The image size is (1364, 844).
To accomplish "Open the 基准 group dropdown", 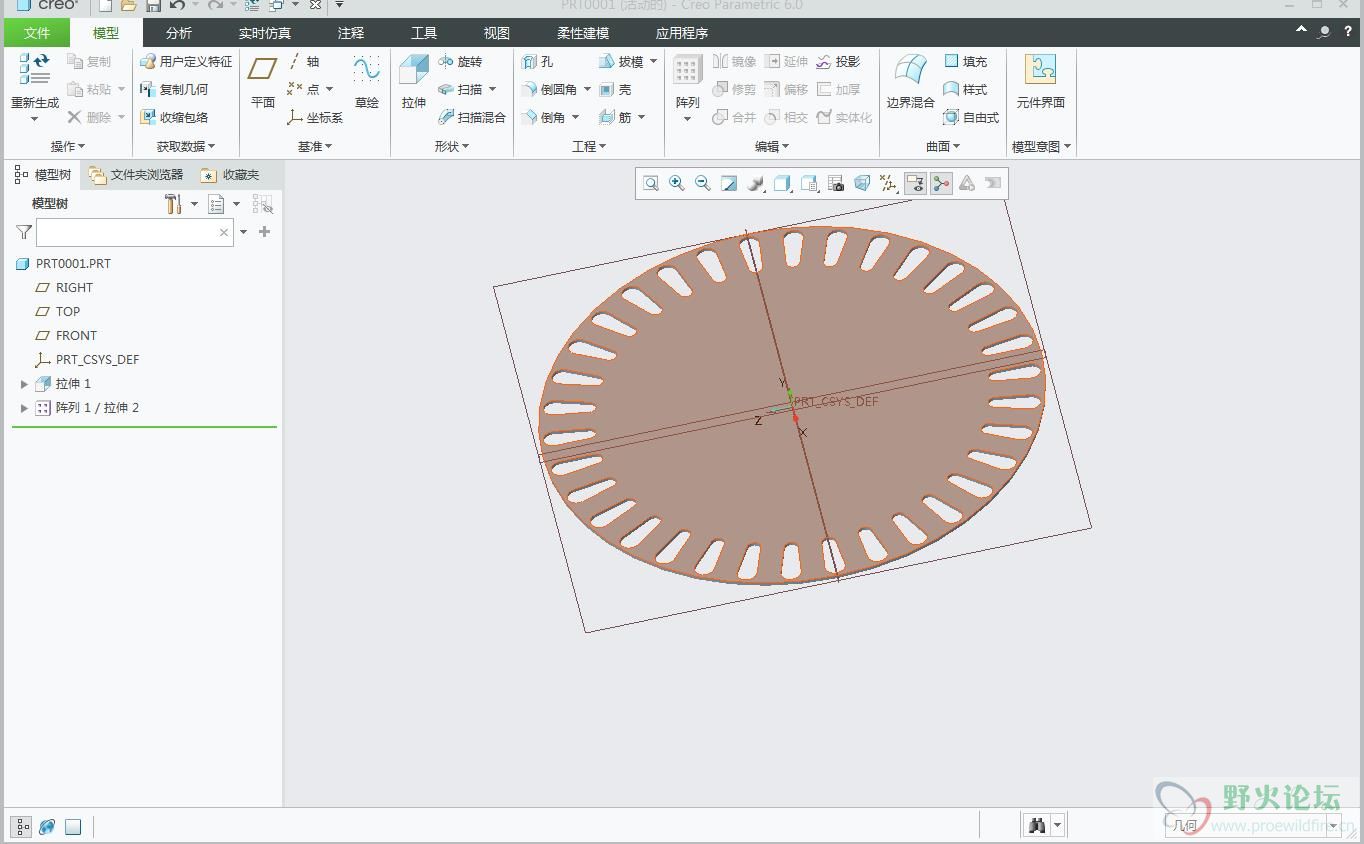I will (x=315, y=146).
